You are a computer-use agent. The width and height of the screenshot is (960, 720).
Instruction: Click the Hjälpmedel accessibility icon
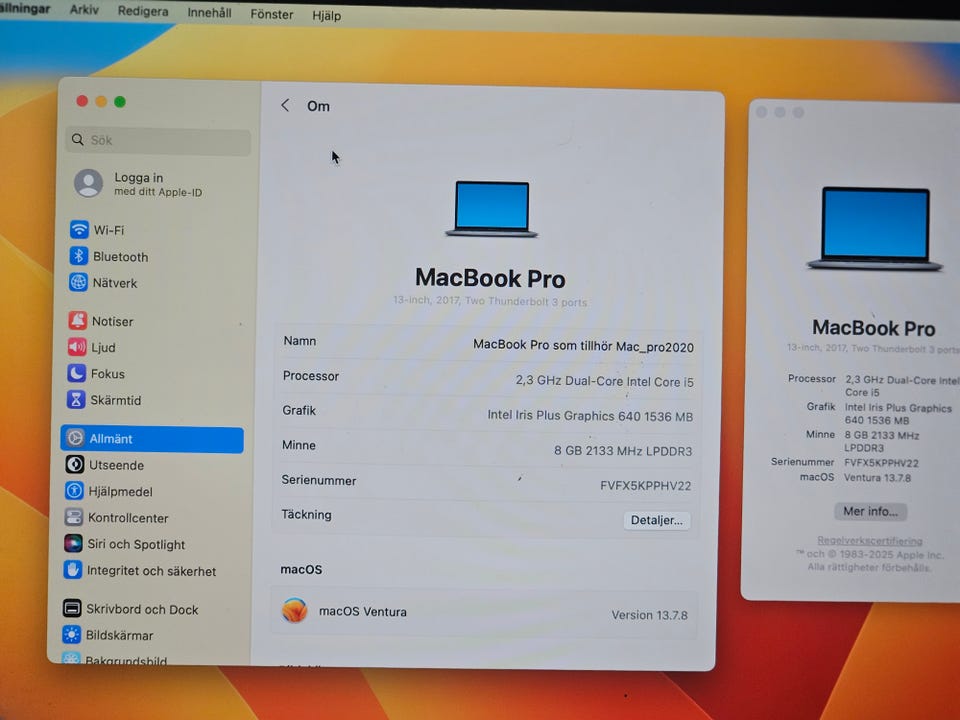tap(74, 491)
